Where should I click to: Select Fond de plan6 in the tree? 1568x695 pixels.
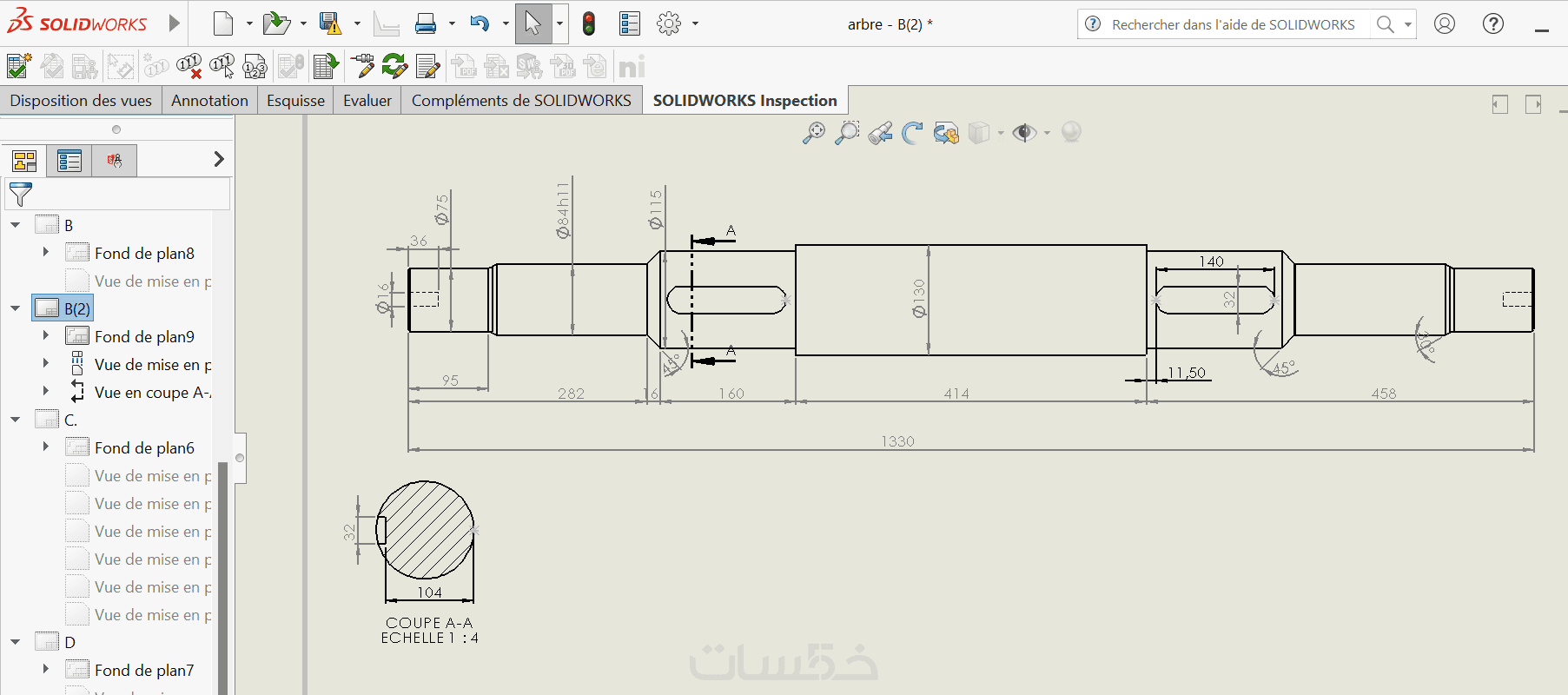144,448
